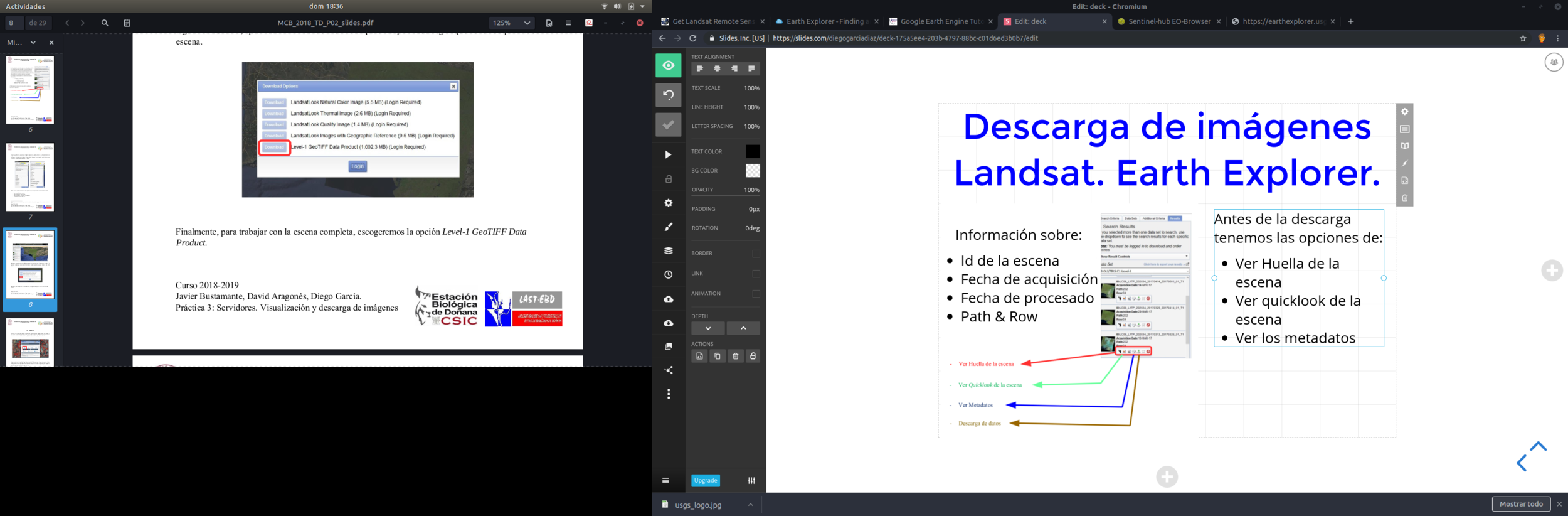Open revision history clock icon
This screenshot has height=516, width=1568.
point(668,274)
